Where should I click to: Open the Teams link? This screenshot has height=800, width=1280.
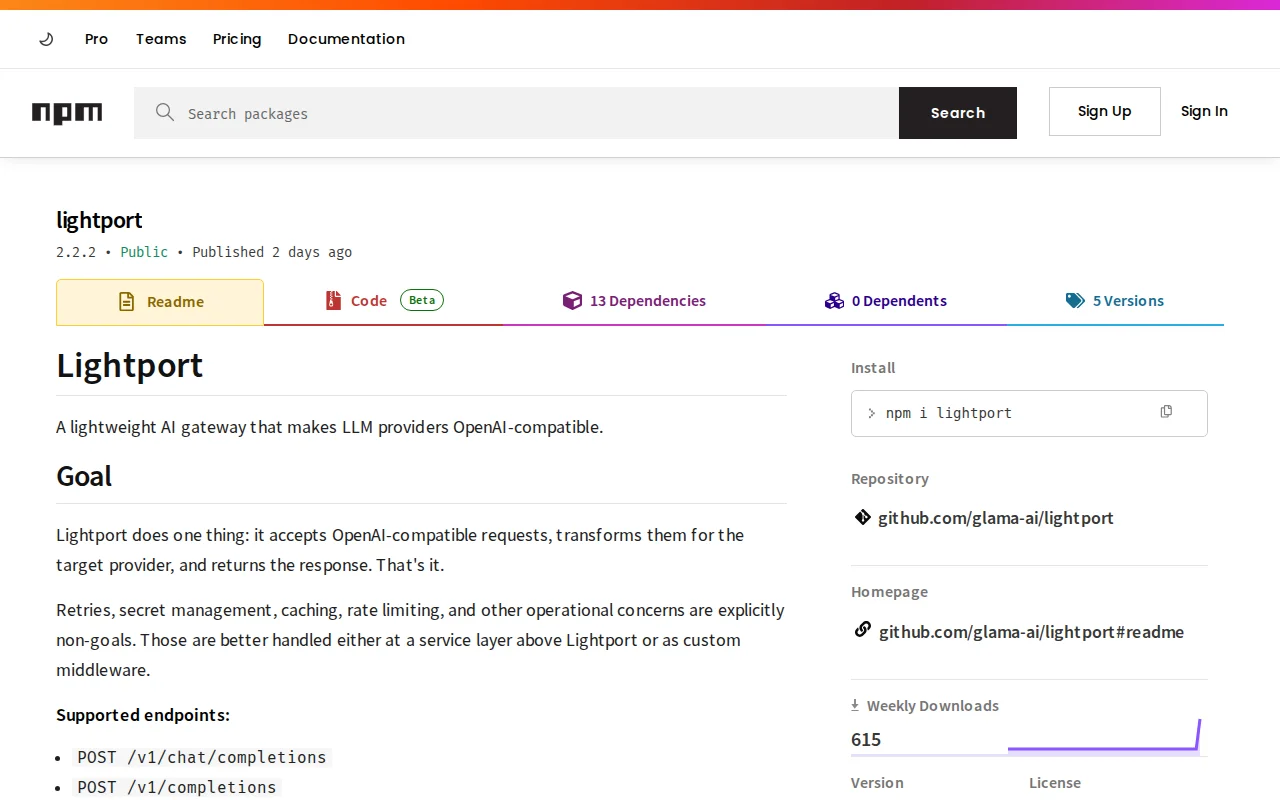tap(161, 39)
